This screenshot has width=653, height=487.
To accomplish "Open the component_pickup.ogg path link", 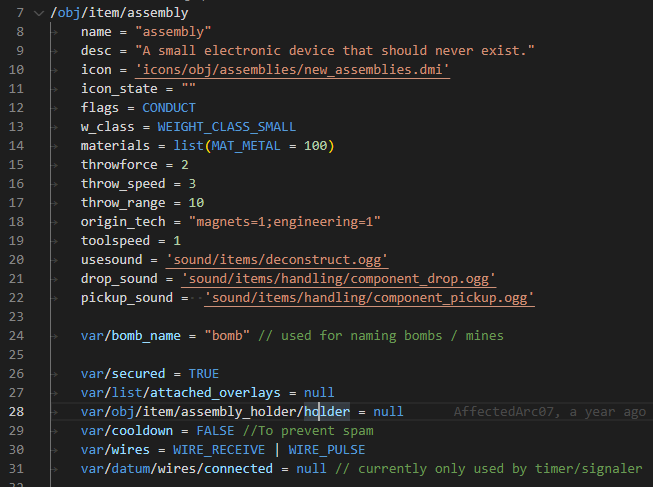I will [x=370, y=297].
